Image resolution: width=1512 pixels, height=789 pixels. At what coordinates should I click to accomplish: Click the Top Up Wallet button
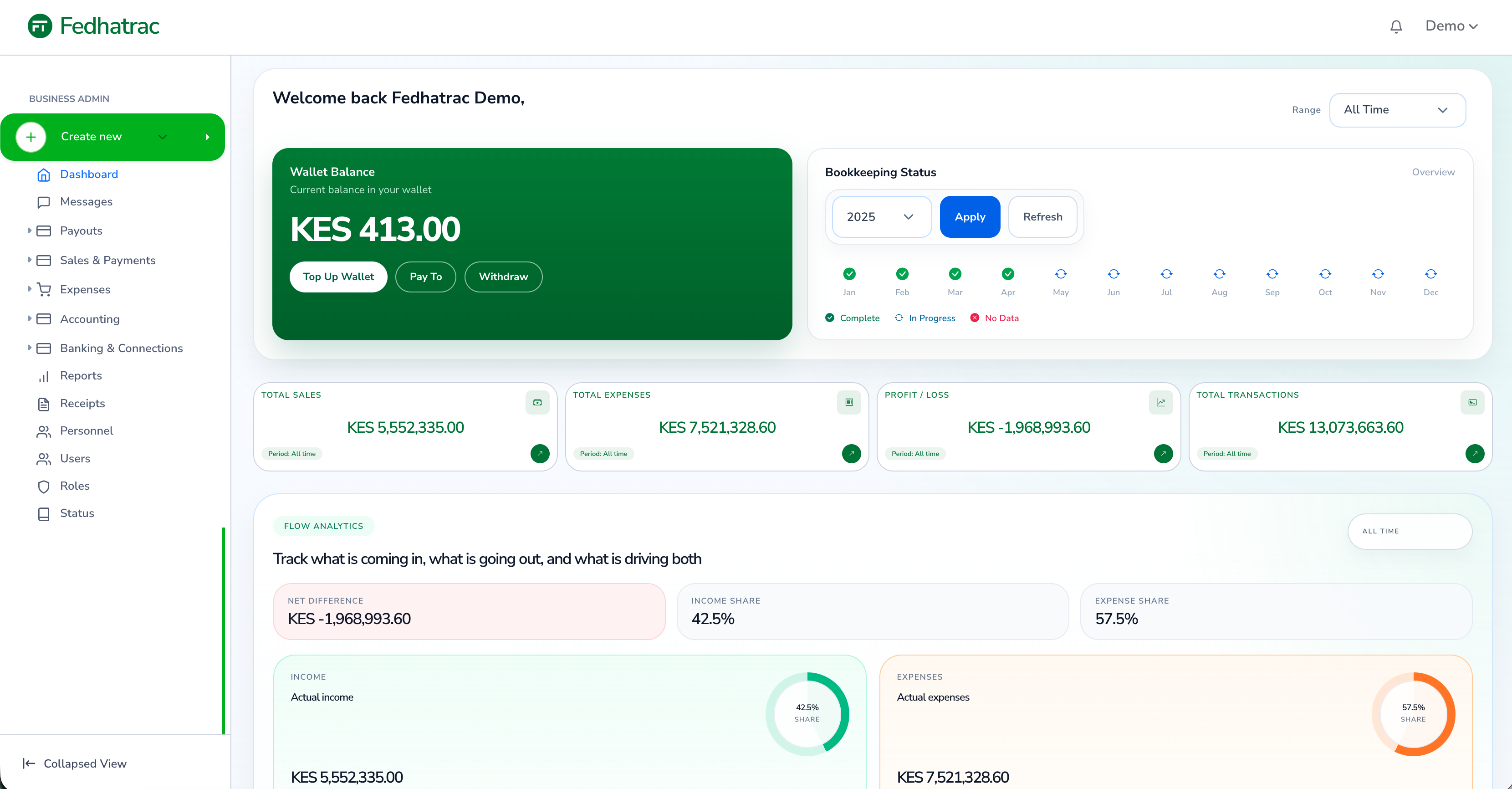coord(338,277)
